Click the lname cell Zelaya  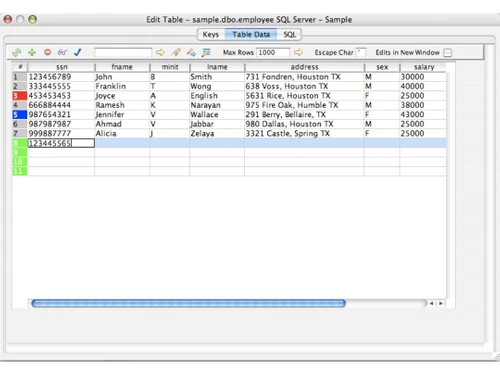coord(217,133)
